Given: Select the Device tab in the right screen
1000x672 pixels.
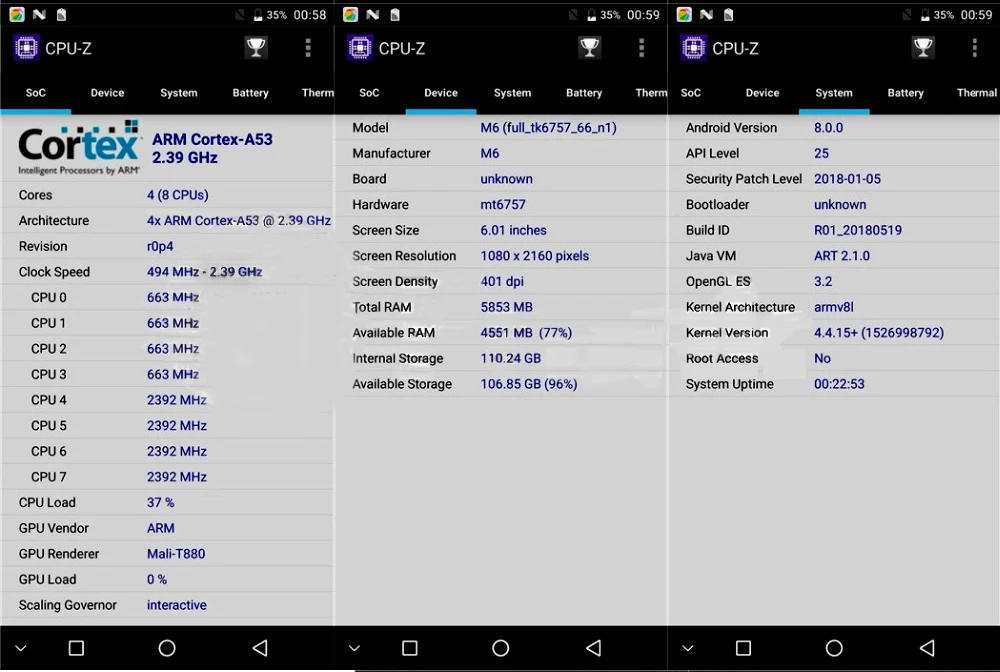Looking at the screenshot, I should click(x=762, y=93).
